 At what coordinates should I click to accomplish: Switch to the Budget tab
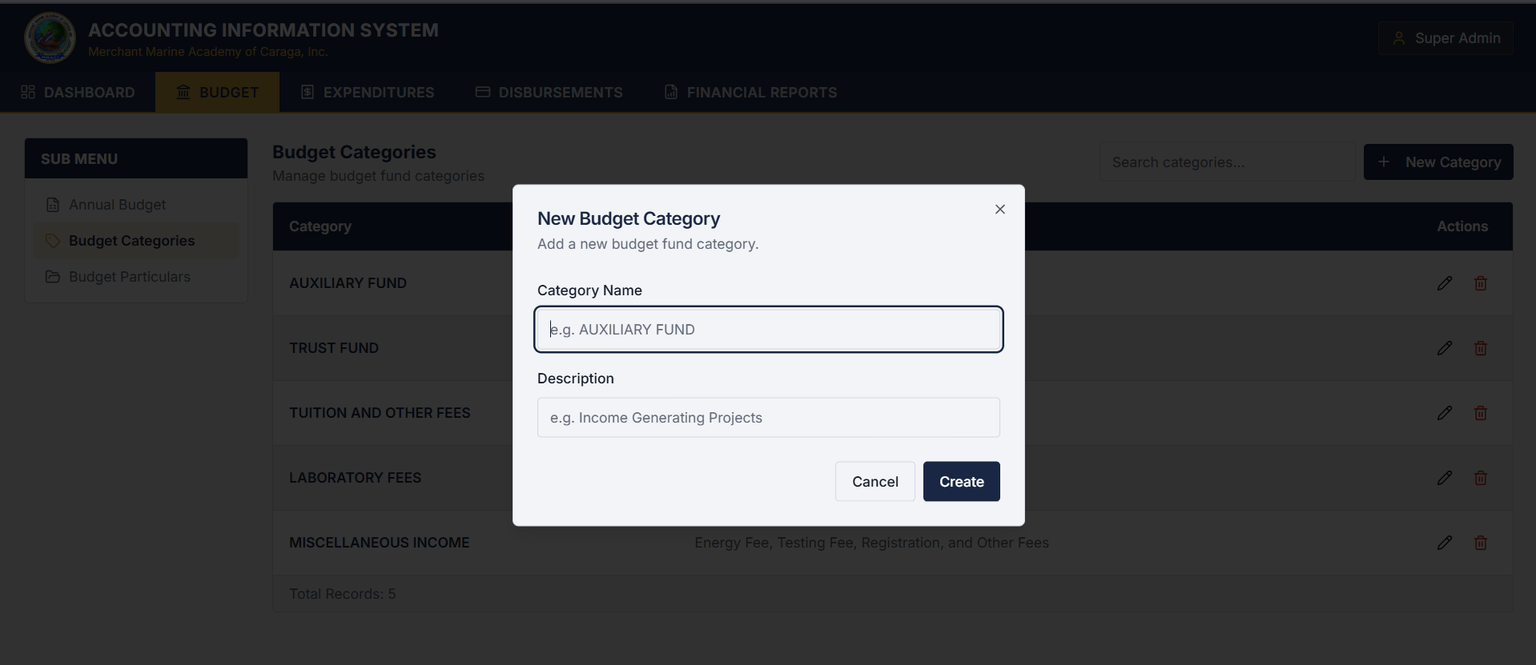(x=217, y=92)
